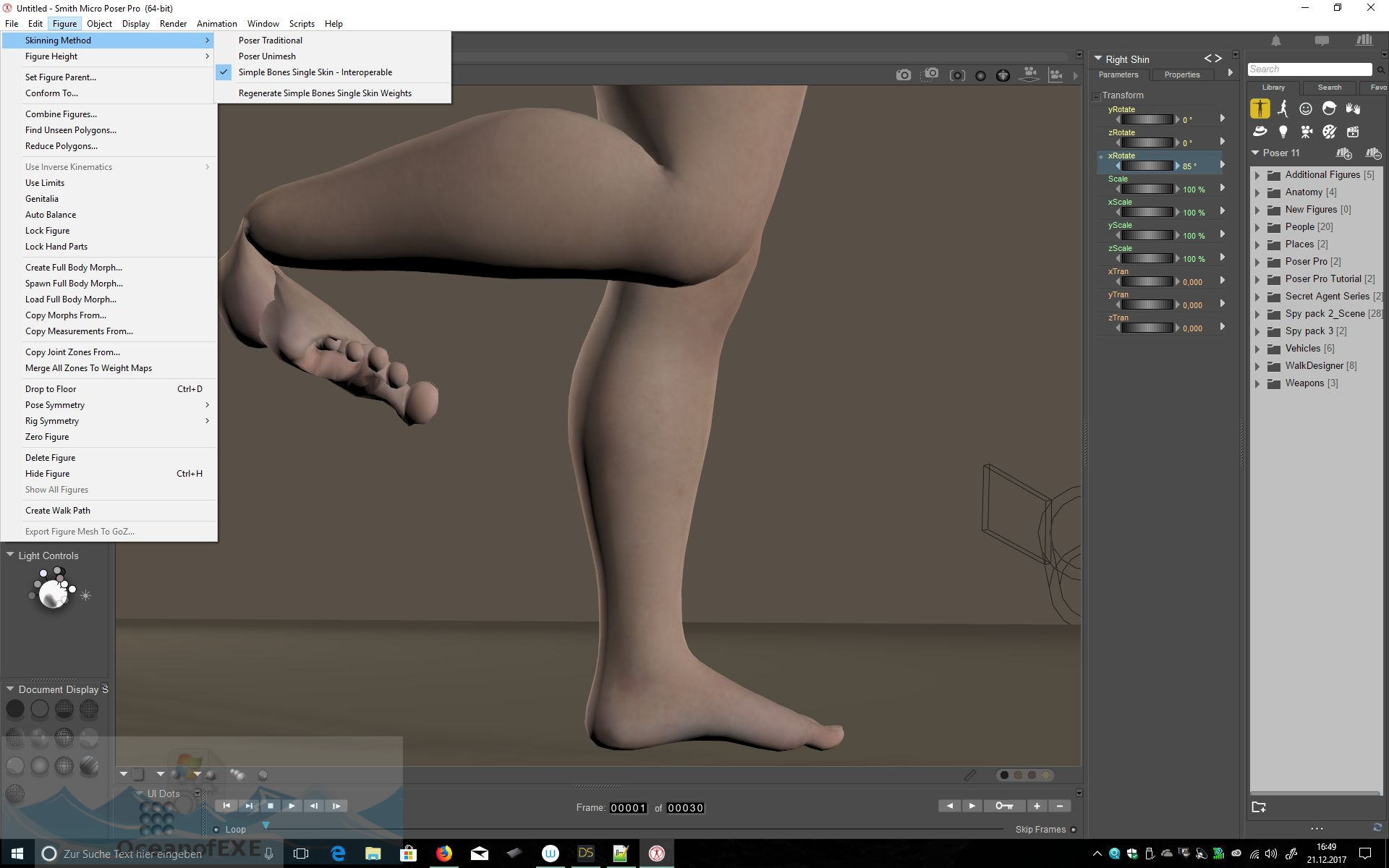Viewport: 1389px width, 868px height.
Task: Click the Windows Start button
Action: tap(17, 854)
